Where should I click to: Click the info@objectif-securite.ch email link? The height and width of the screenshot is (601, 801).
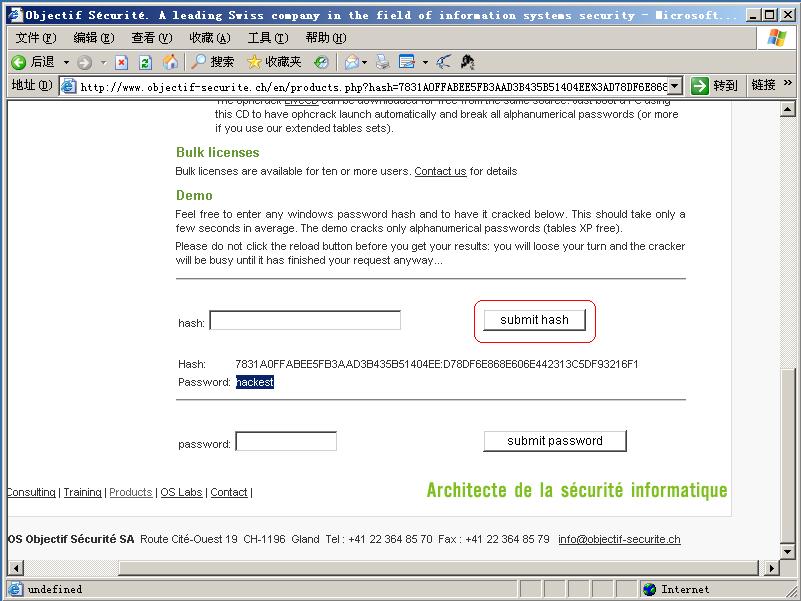point(619,539)
